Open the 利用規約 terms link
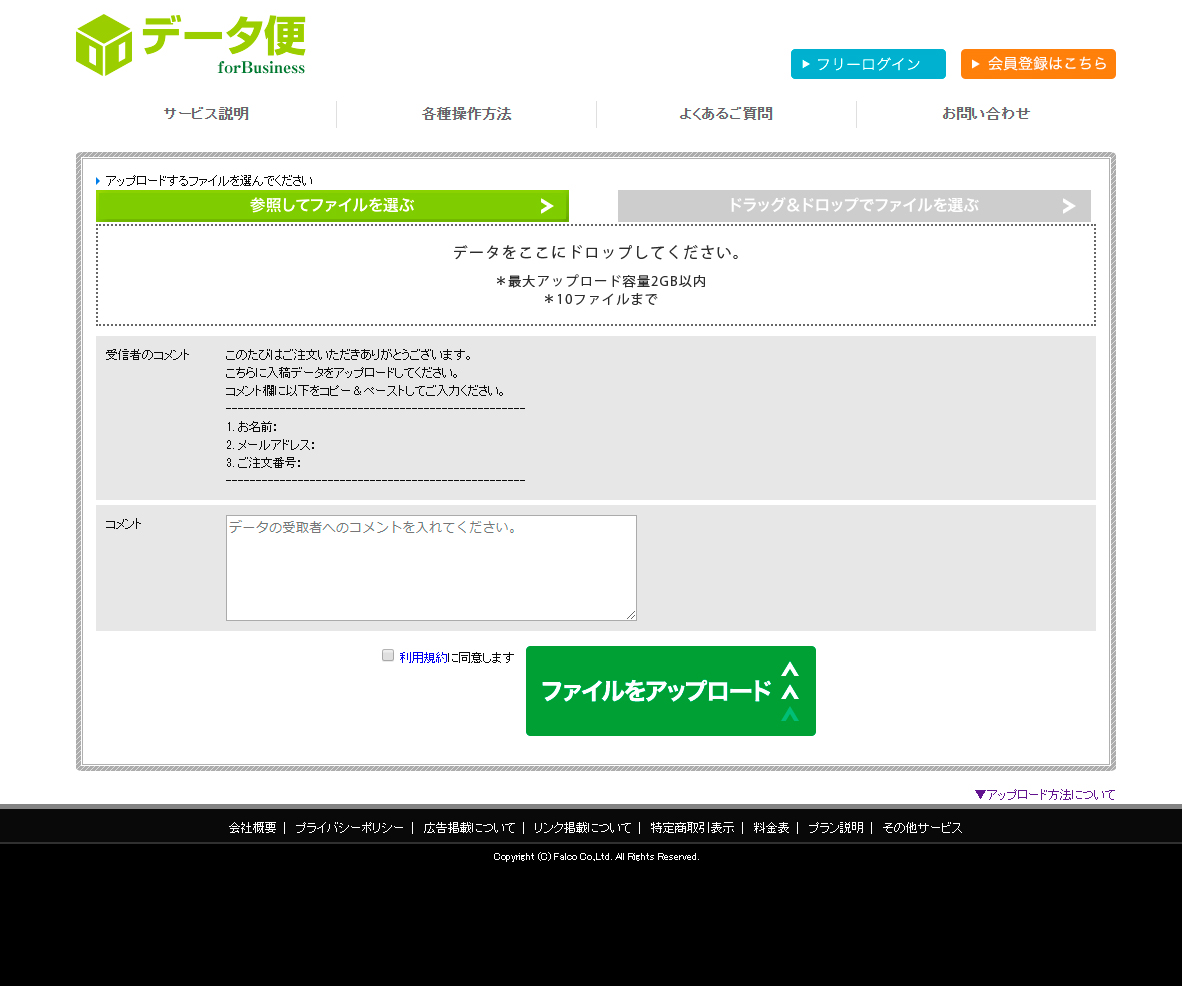1182x986 pixels. point(424,657)
